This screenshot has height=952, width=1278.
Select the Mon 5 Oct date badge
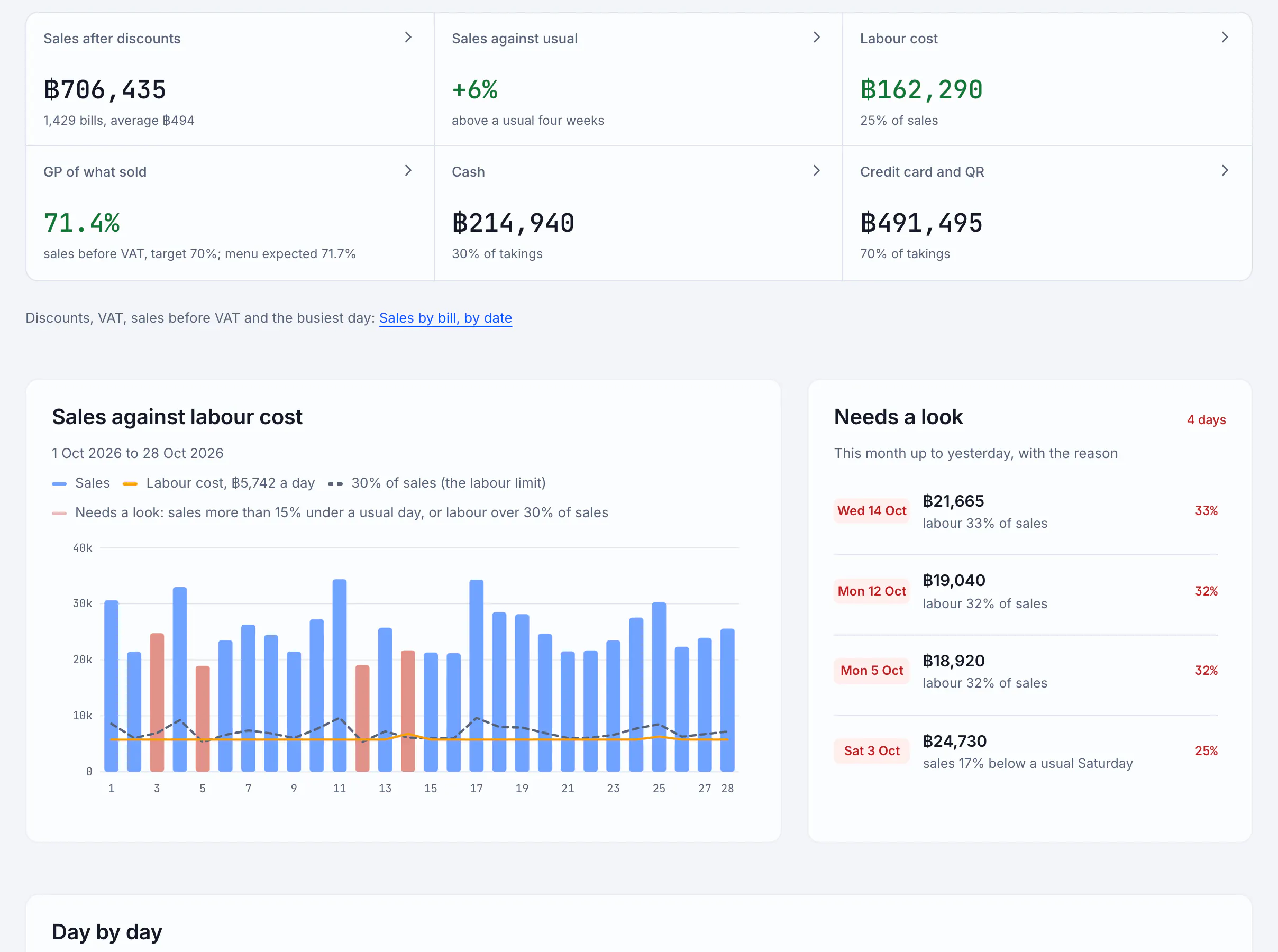coord(871,670)
